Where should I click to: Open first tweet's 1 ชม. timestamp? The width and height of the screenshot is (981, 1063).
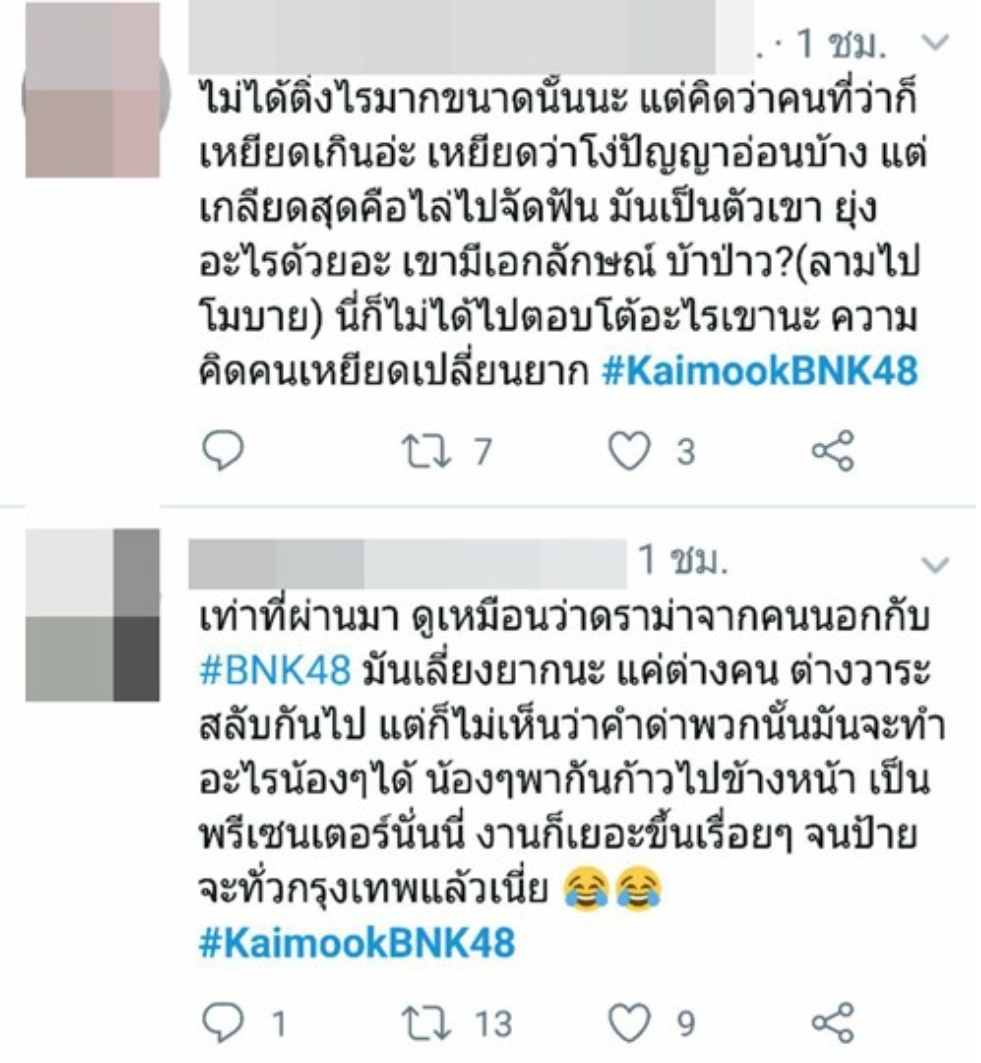(x=841, y=45)
